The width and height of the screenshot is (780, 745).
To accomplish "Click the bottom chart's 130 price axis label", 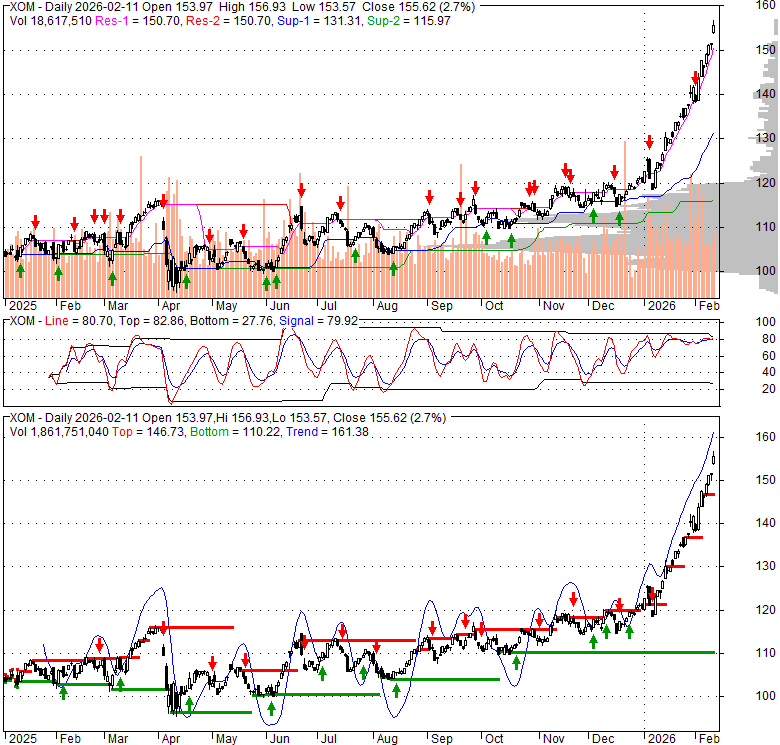I will pyautogui.click(x=766, y=566).
